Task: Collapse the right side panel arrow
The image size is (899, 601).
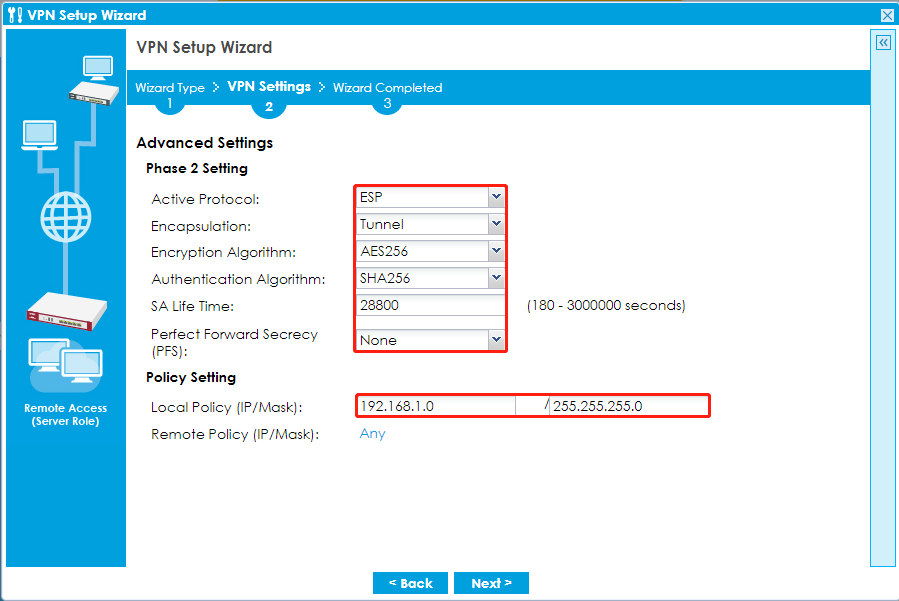Action: click(x=883, y=43)
